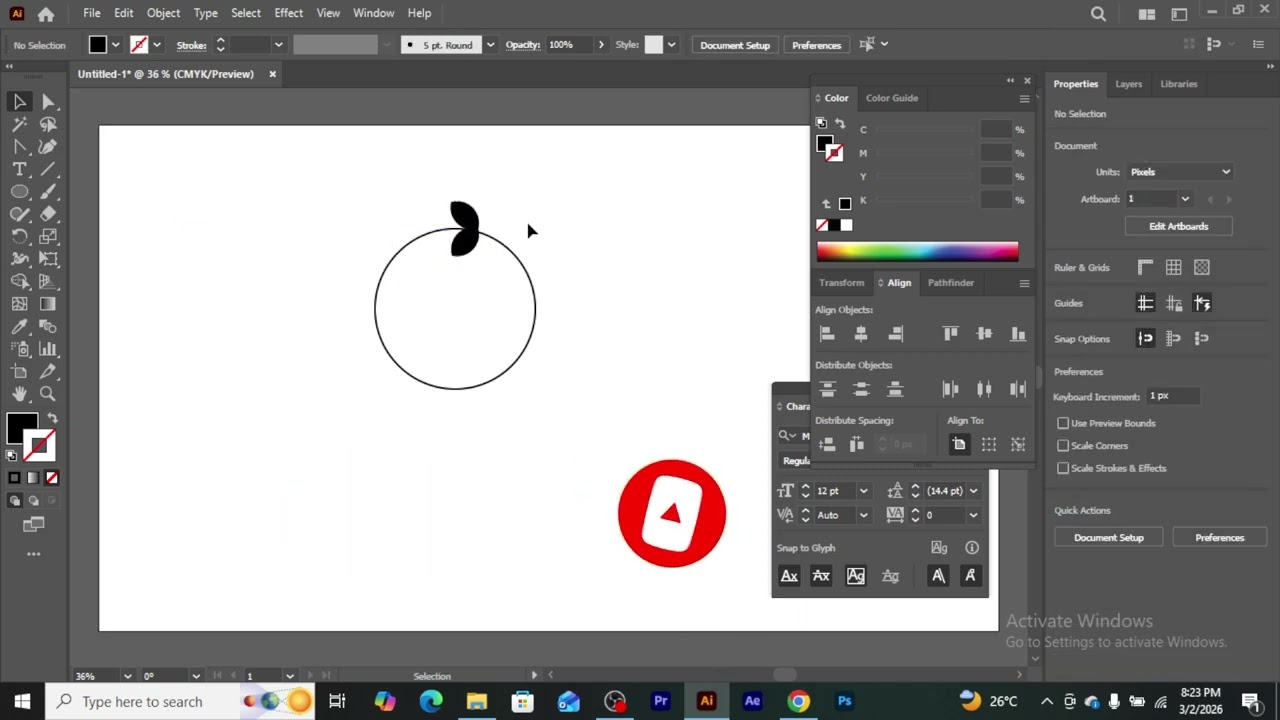Viewport: 1280px width, 720px height.
Task: Switch to the Color Guide tab
Action: click(x=892, y=98)
